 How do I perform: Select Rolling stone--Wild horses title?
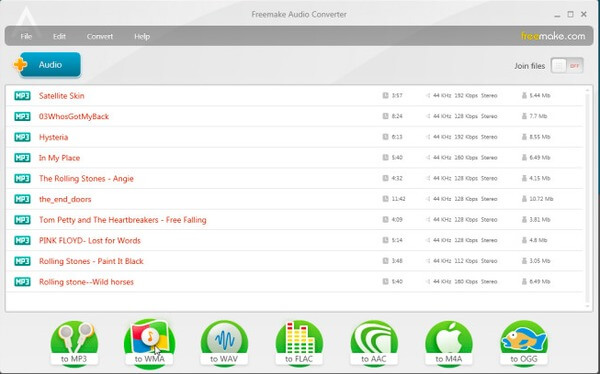[x=86, y=282]
